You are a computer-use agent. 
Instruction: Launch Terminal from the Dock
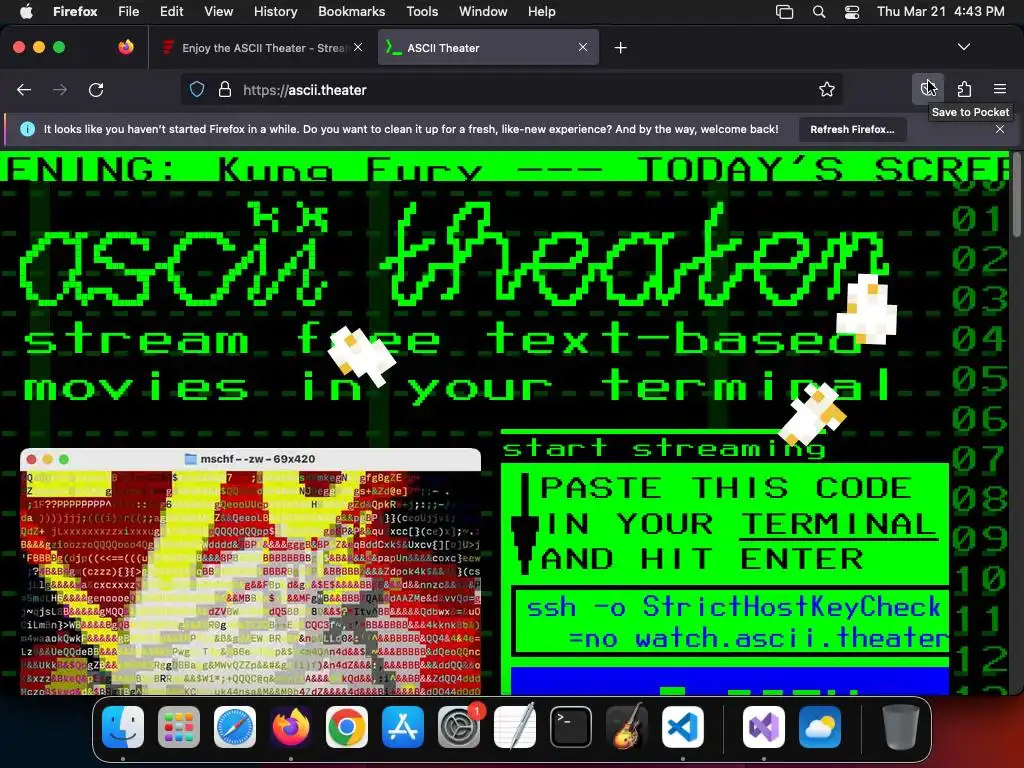click(x=571, y=727)
